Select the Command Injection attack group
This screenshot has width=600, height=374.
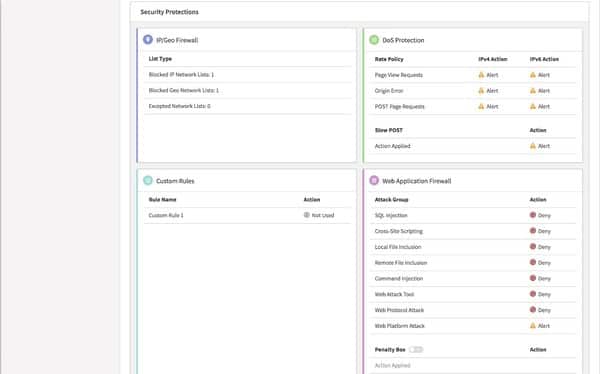click(399, 278)
